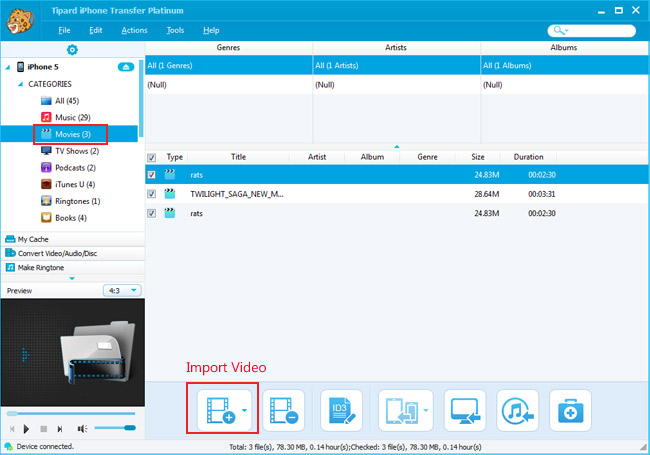This screenshot has width=650, height=455.
Task: Click the Stop button in preview
Action: coord(44,429)
